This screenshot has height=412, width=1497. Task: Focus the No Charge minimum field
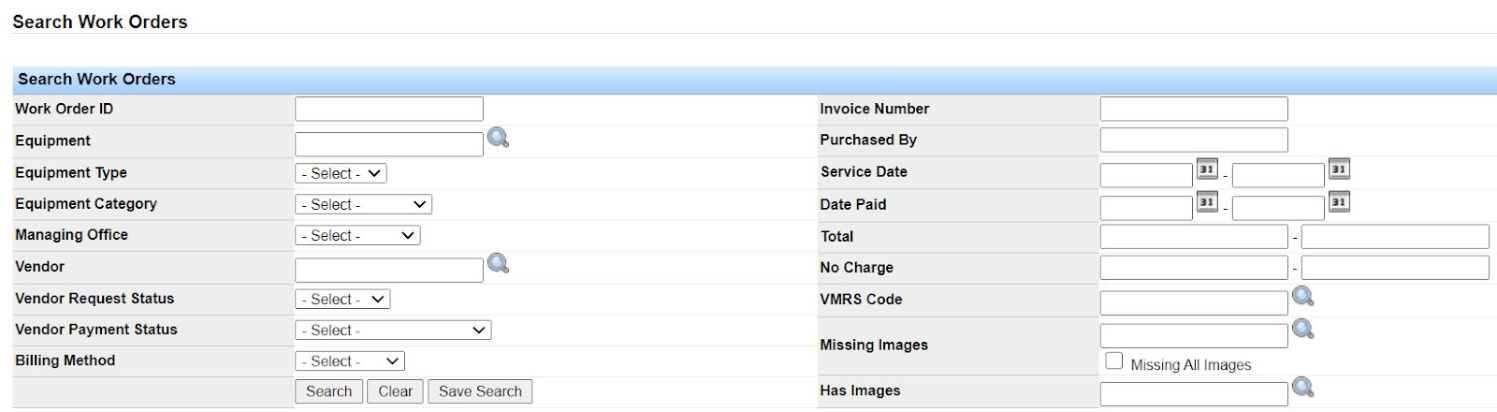tap(1194, 268)
